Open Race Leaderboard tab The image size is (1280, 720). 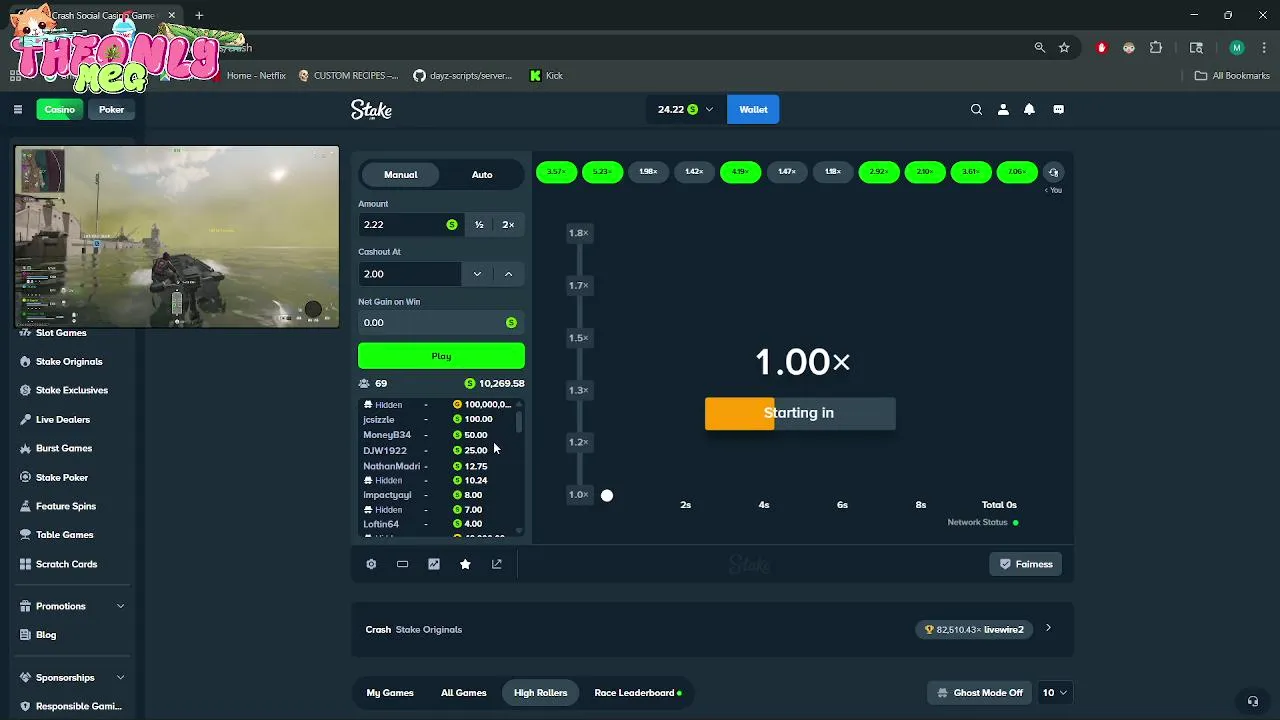pyautogui.click(x=637, y=693)
